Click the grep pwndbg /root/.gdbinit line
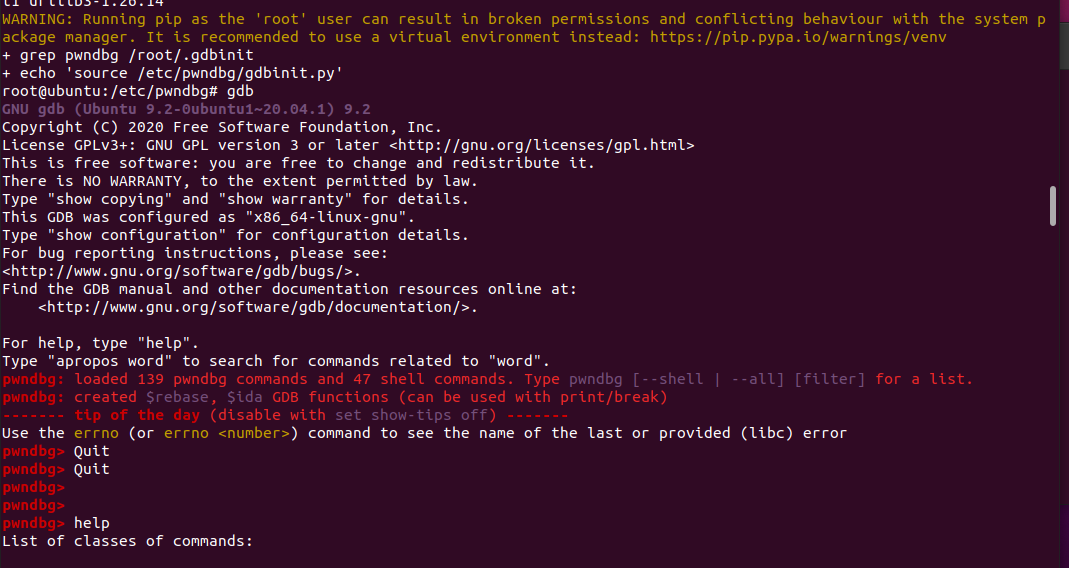Screen dimensions: 1069x568 pyautogui.click(x=137, y=55)
